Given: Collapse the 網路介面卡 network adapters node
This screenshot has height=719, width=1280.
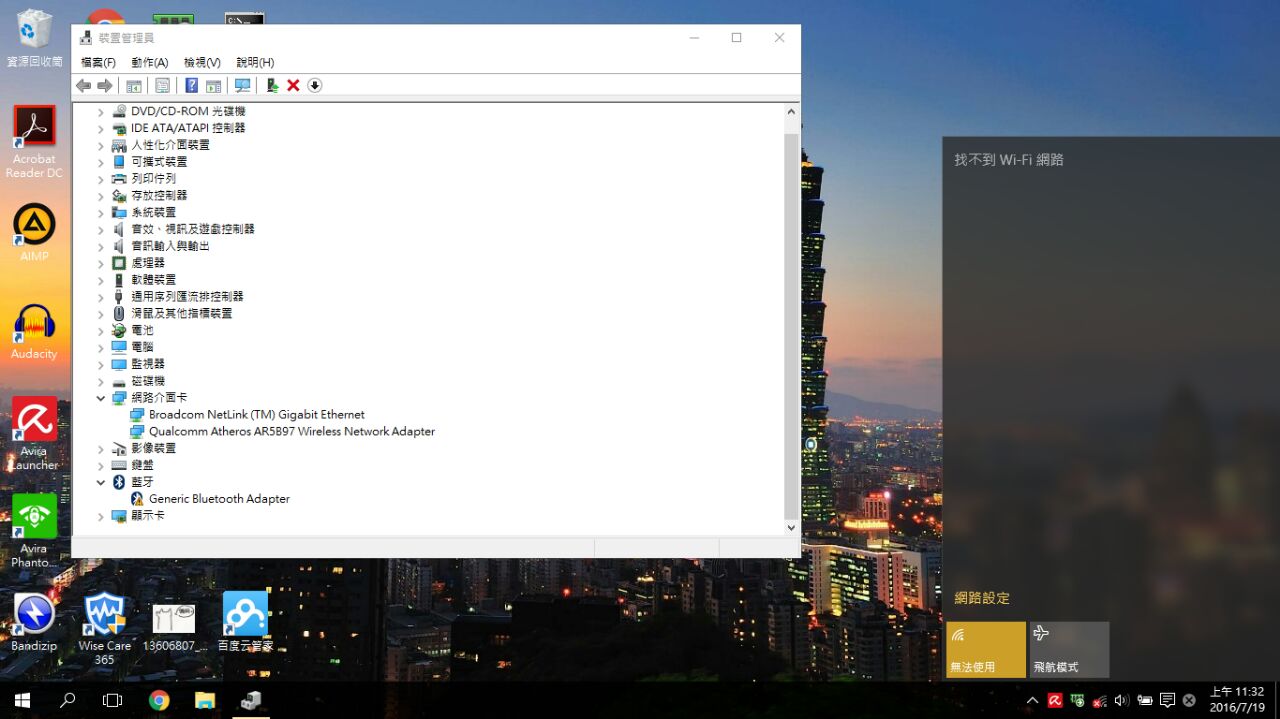Looking at the screenshot, I should [x=100, y=398].
